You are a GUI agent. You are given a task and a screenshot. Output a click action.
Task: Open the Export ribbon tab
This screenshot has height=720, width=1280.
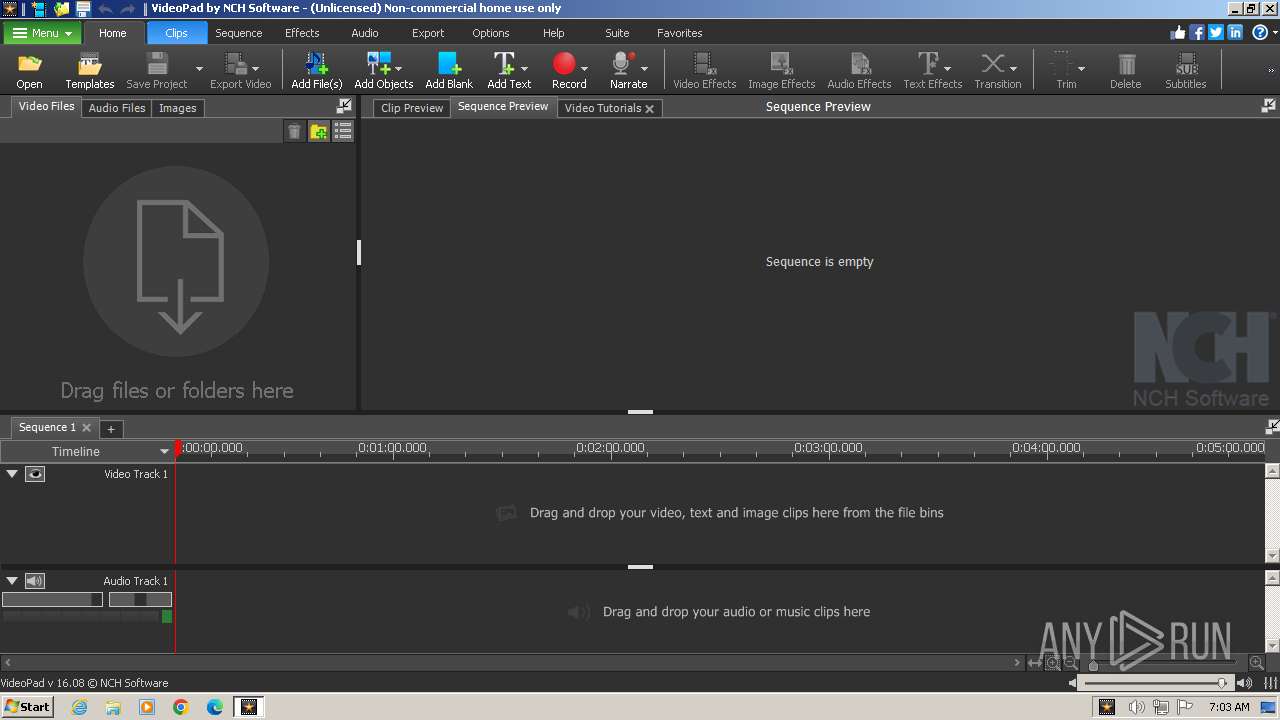coord(428,33)
